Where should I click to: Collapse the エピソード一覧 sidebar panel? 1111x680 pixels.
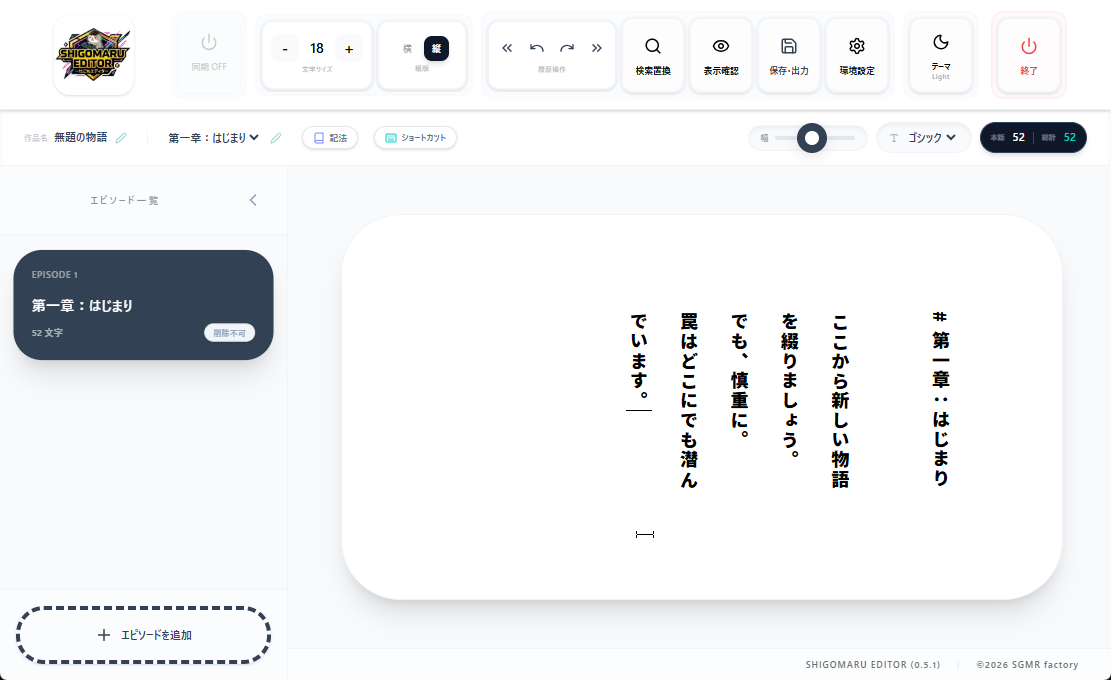click(x=253, y=199)
